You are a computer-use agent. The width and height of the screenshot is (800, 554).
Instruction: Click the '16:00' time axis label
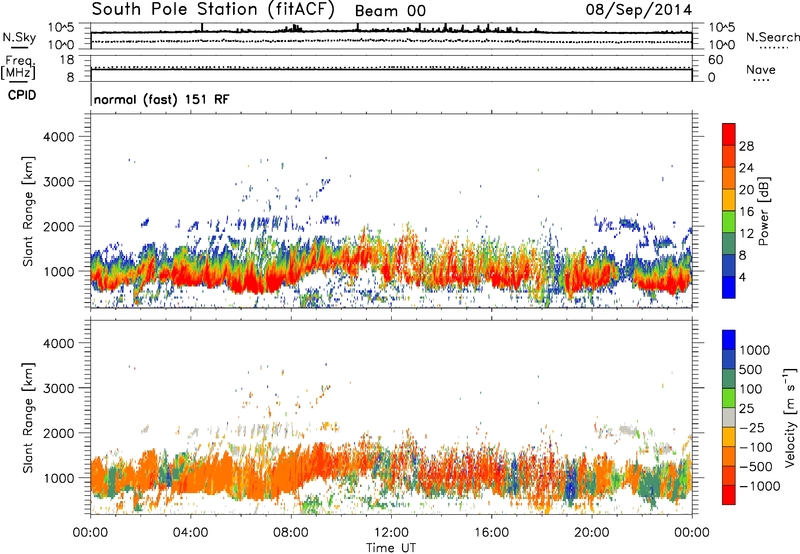(491, 533)
